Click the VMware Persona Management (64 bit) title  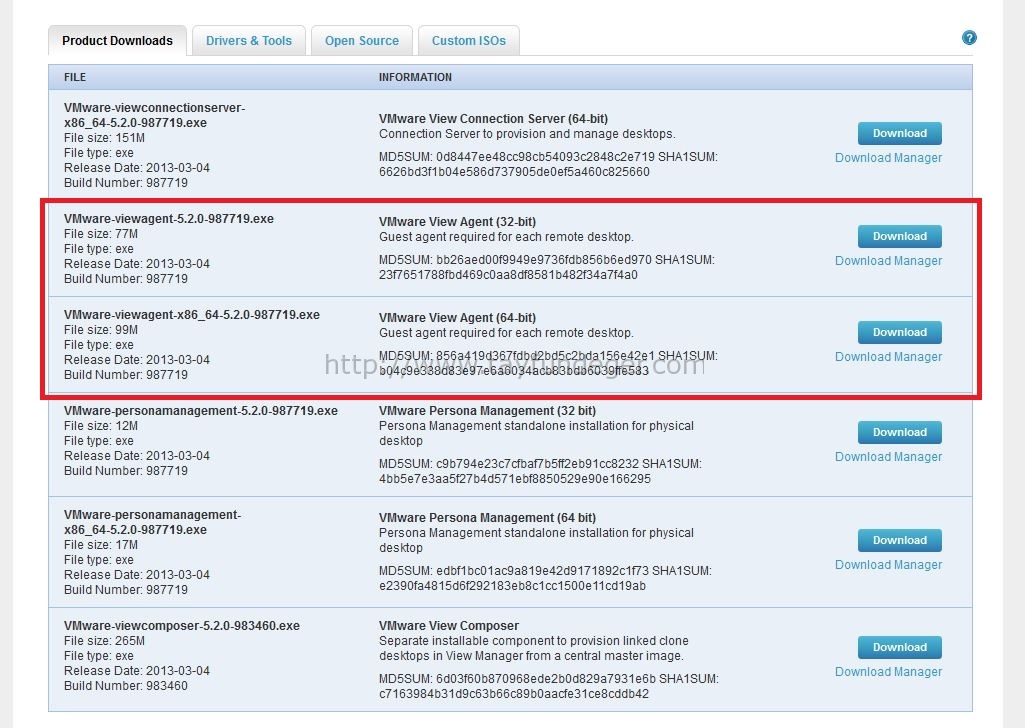[x=487, y=518]
